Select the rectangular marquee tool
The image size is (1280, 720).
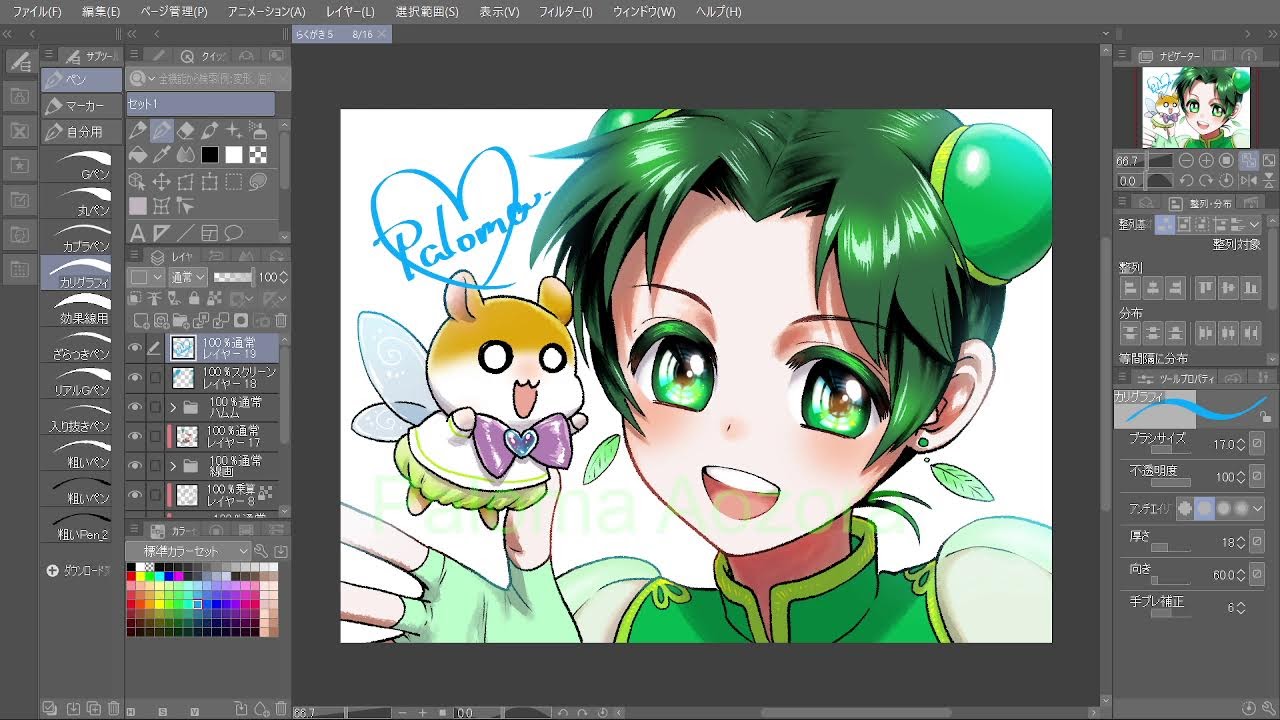click(233, 181)
